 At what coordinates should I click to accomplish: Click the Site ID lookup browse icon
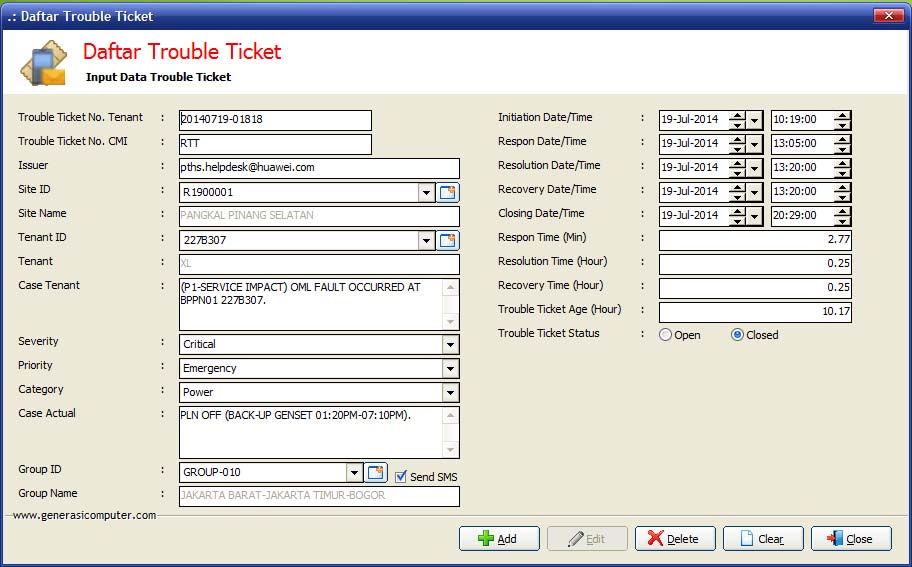(x=448, y=192)
